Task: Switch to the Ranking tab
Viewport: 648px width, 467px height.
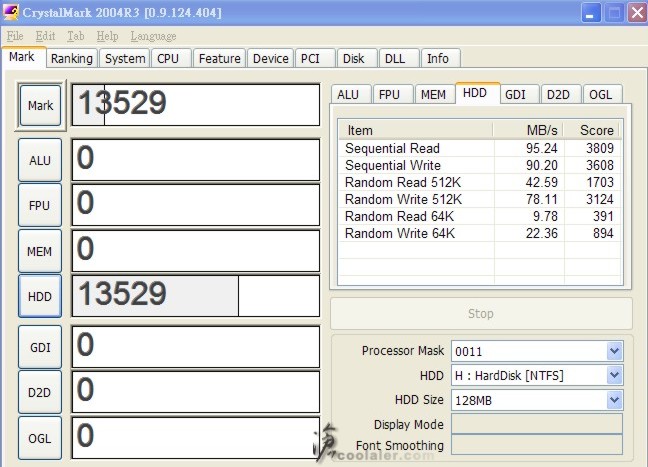Action: [72, 58]
